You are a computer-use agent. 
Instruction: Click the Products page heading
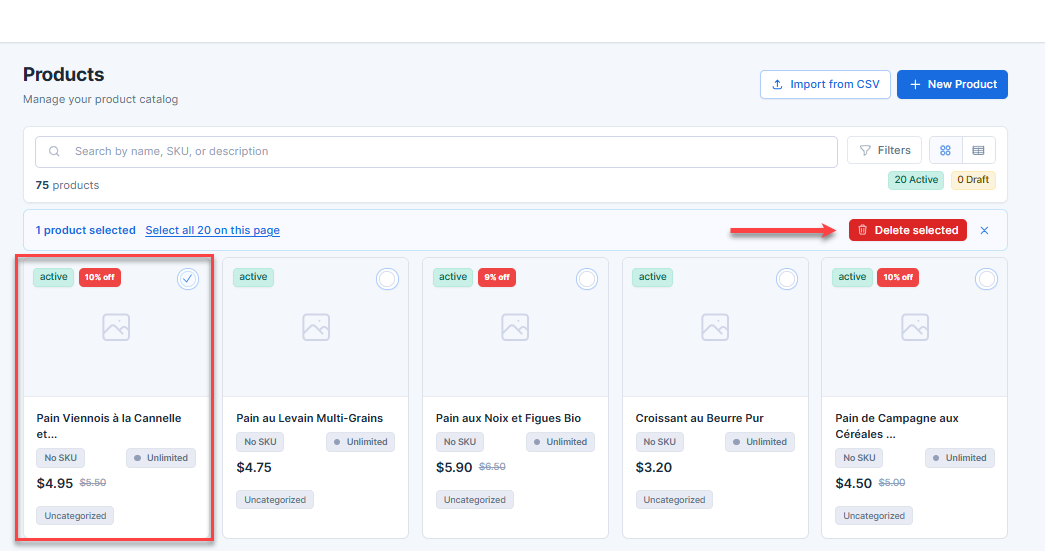(63, 74)
